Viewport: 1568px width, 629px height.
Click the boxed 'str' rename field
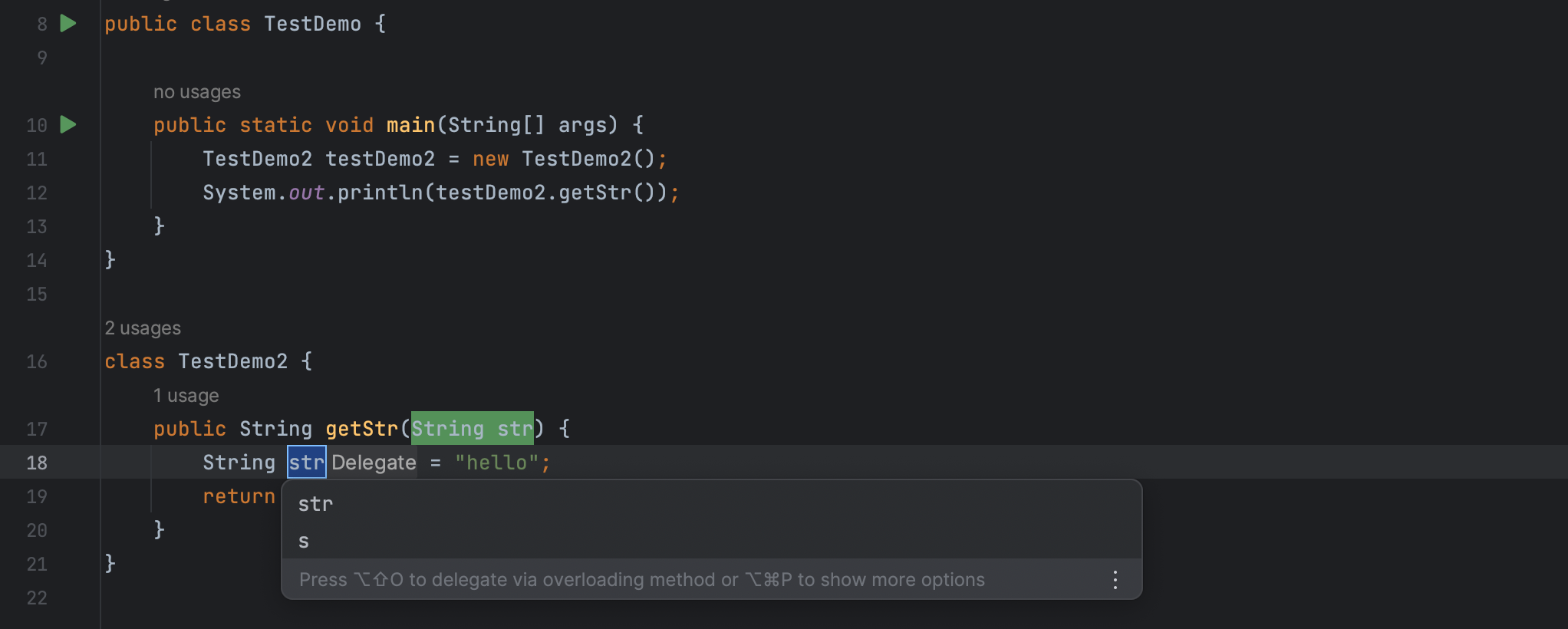click(x=306, y=463)
